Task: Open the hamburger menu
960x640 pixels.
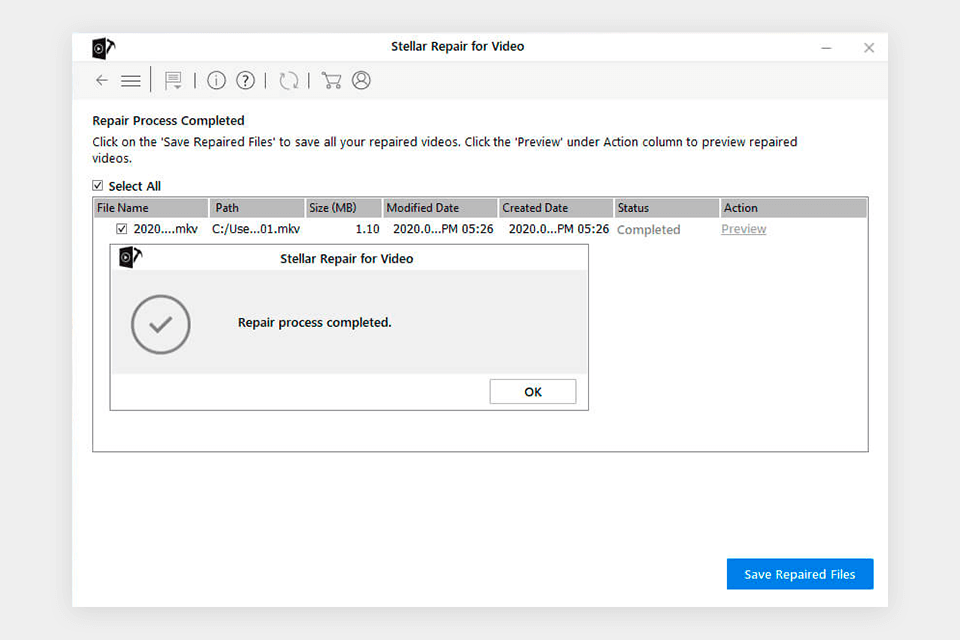Action: click(x=130, y=80)
